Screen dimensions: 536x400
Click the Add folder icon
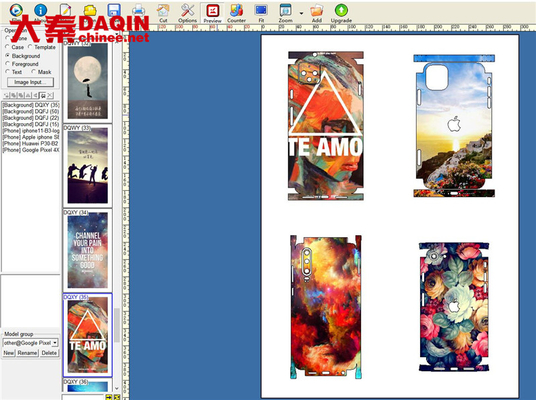tap(317, 13)
